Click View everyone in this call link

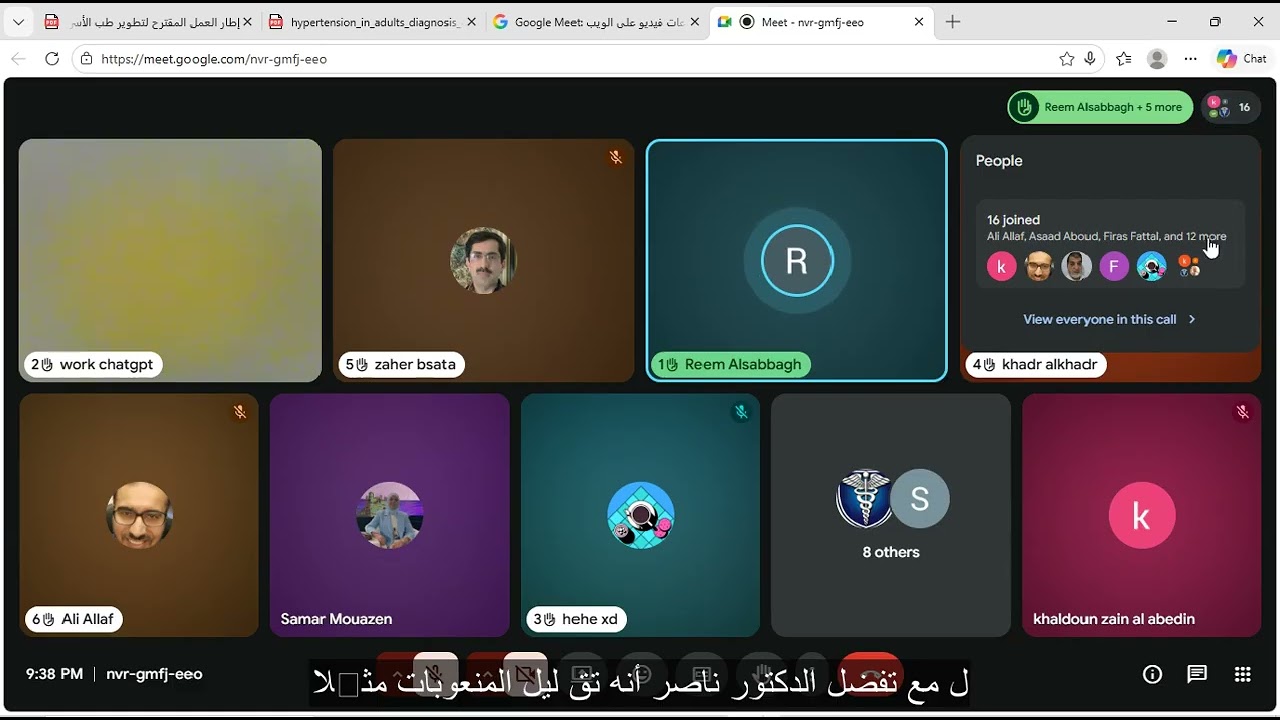[1099, 319]
